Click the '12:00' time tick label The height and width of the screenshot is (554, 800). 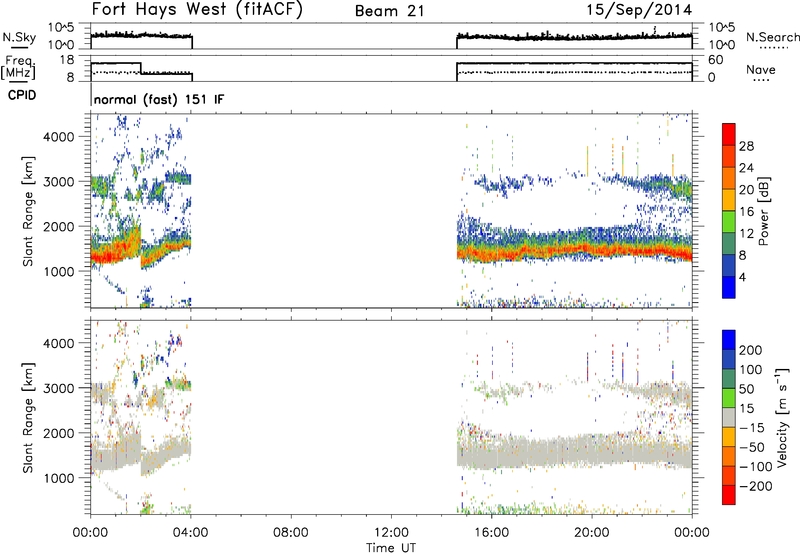[391, 533]
